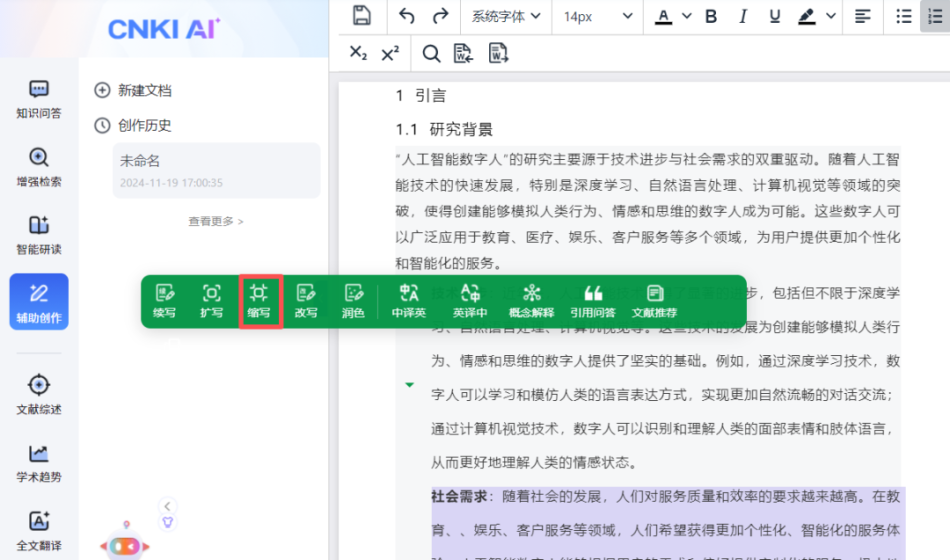Click the 查看更多 link
The image size is (950, 560).
pyautogui.click(x=216, y=221)
